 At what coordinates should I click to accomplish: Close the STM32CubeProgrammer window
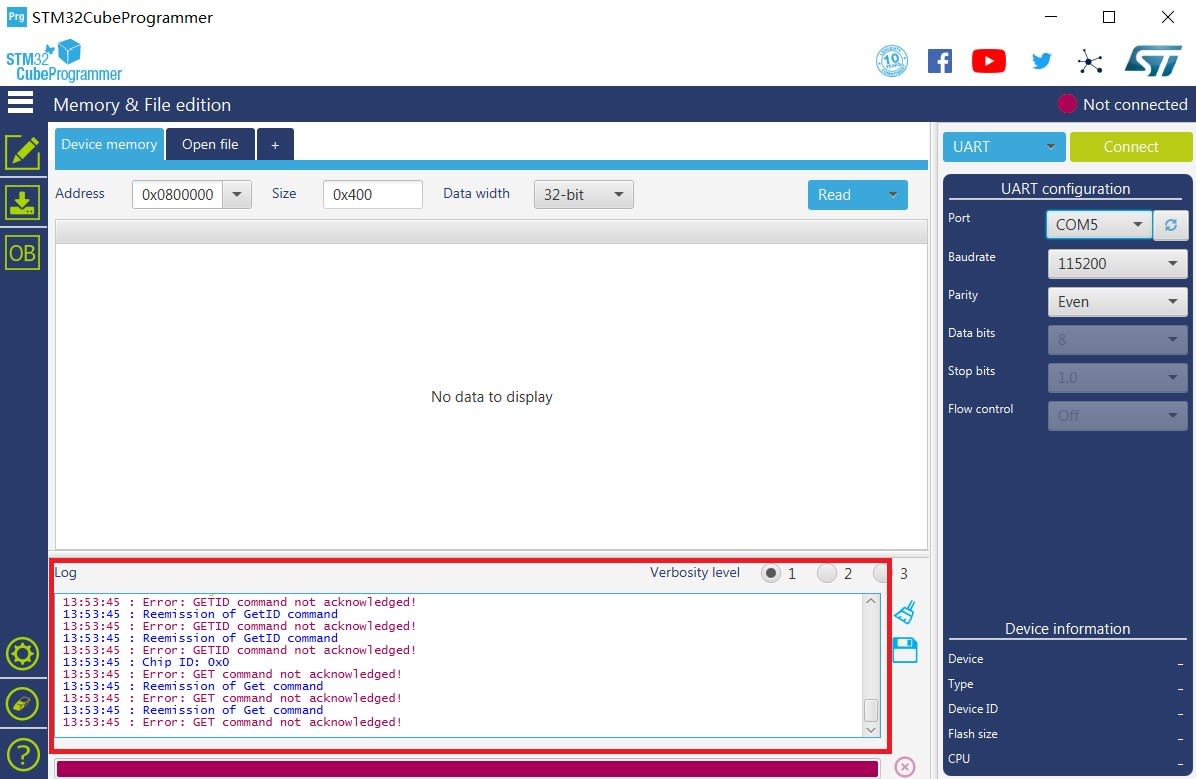[x=1167, y=17]
